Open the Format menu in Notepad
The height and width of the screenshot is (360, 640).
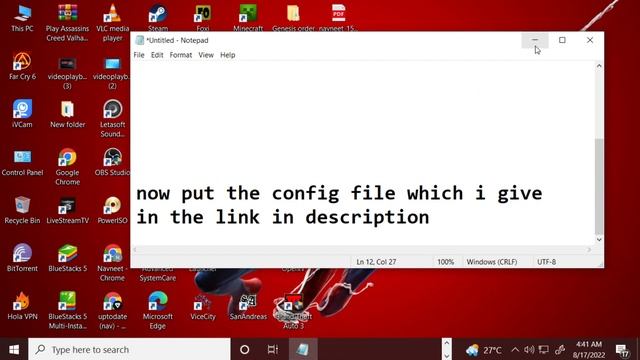pyautogui.click(x=180, y=55)
